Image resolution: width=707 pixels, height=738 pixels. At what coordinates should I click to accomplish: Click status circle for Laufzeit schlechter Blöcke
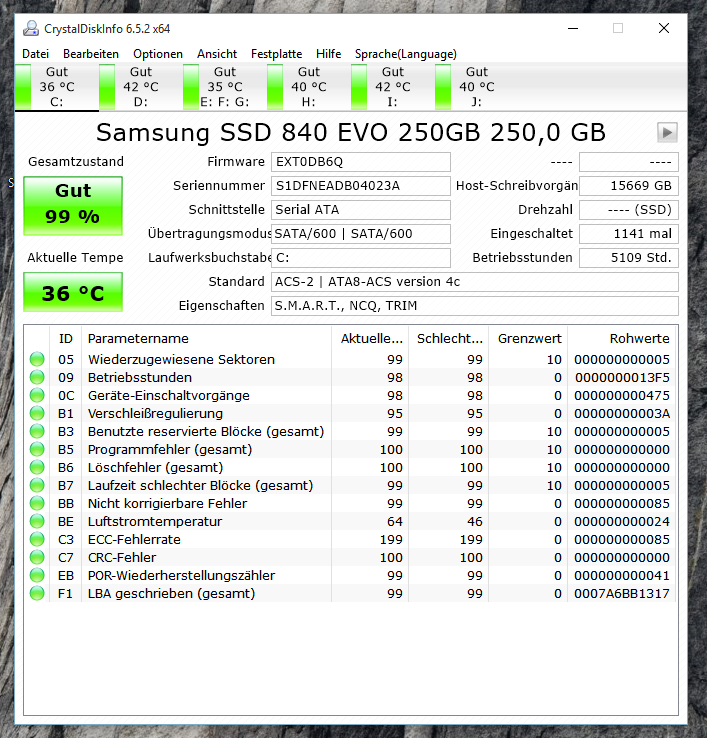pyautogui.click(x=37, y=485)
